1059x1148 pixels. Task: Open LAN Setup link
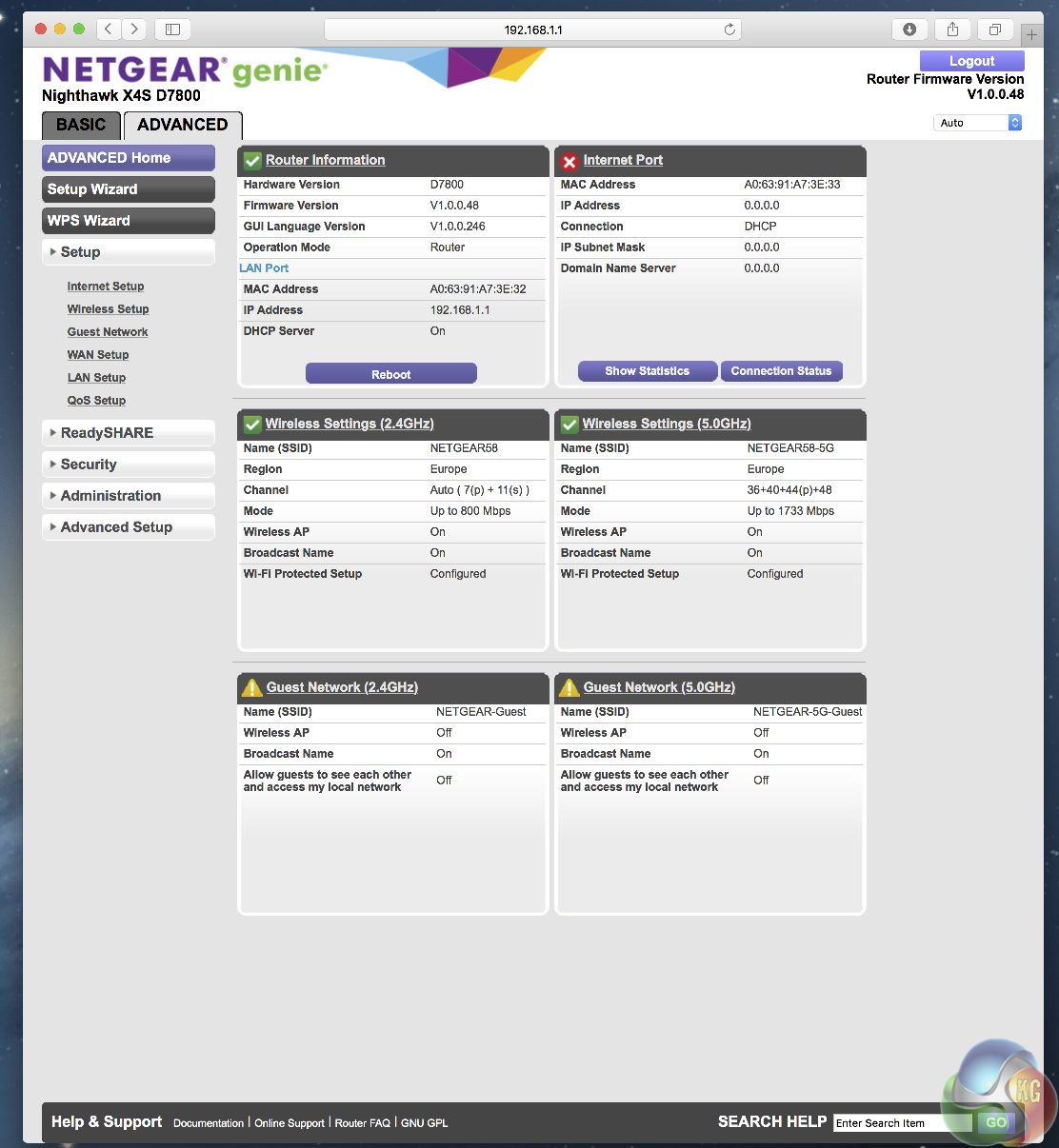96,378
